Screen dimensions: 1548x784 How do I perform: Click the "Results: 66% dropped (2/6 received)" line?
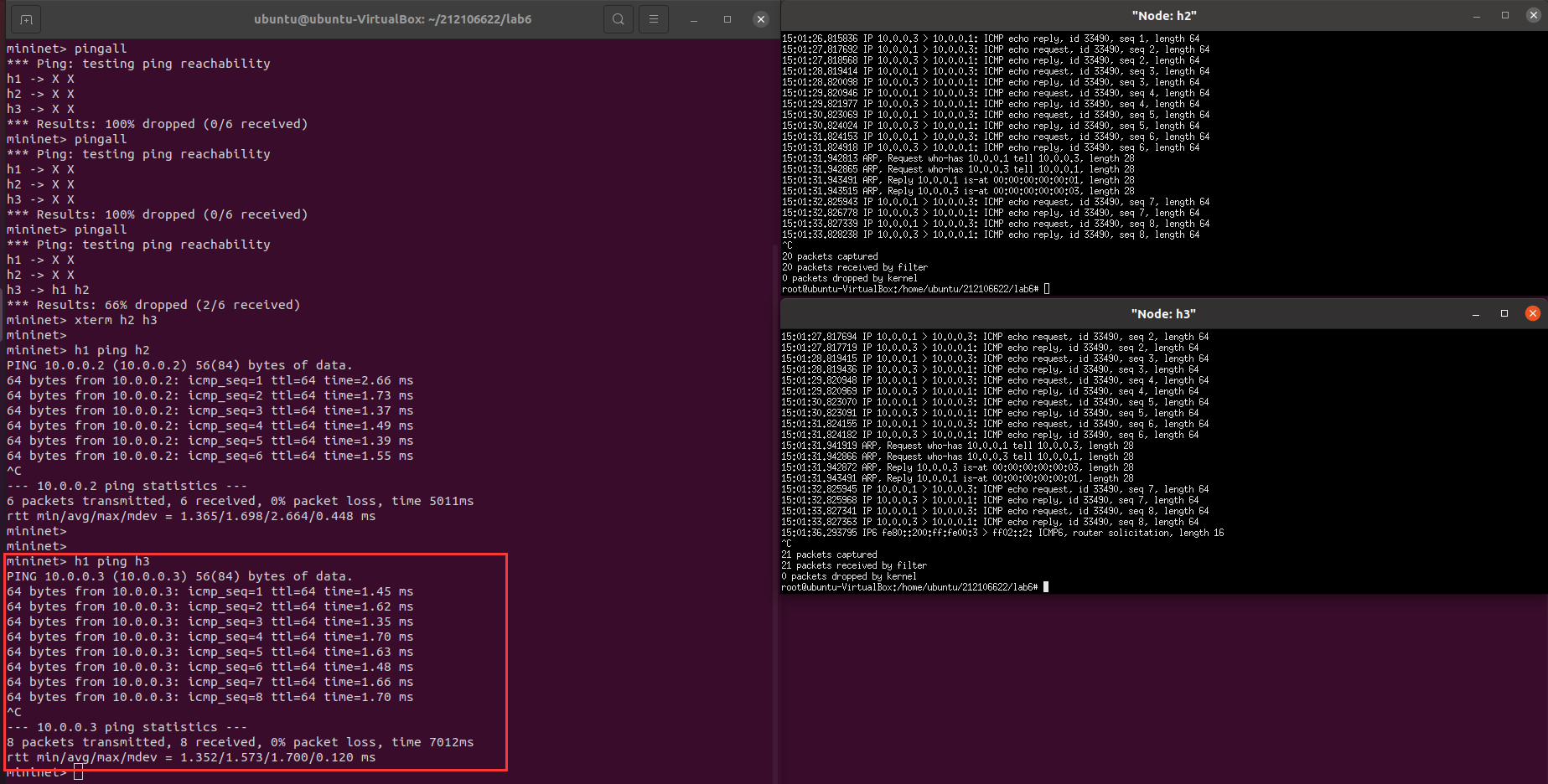pyautogui.click(x=153, y=305)
